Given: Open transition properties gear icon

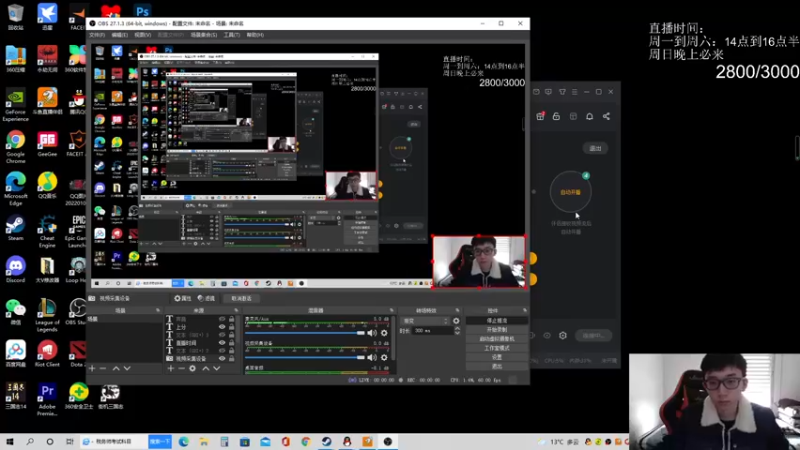Looking at the screenshot, I should [x=456, y=321].
